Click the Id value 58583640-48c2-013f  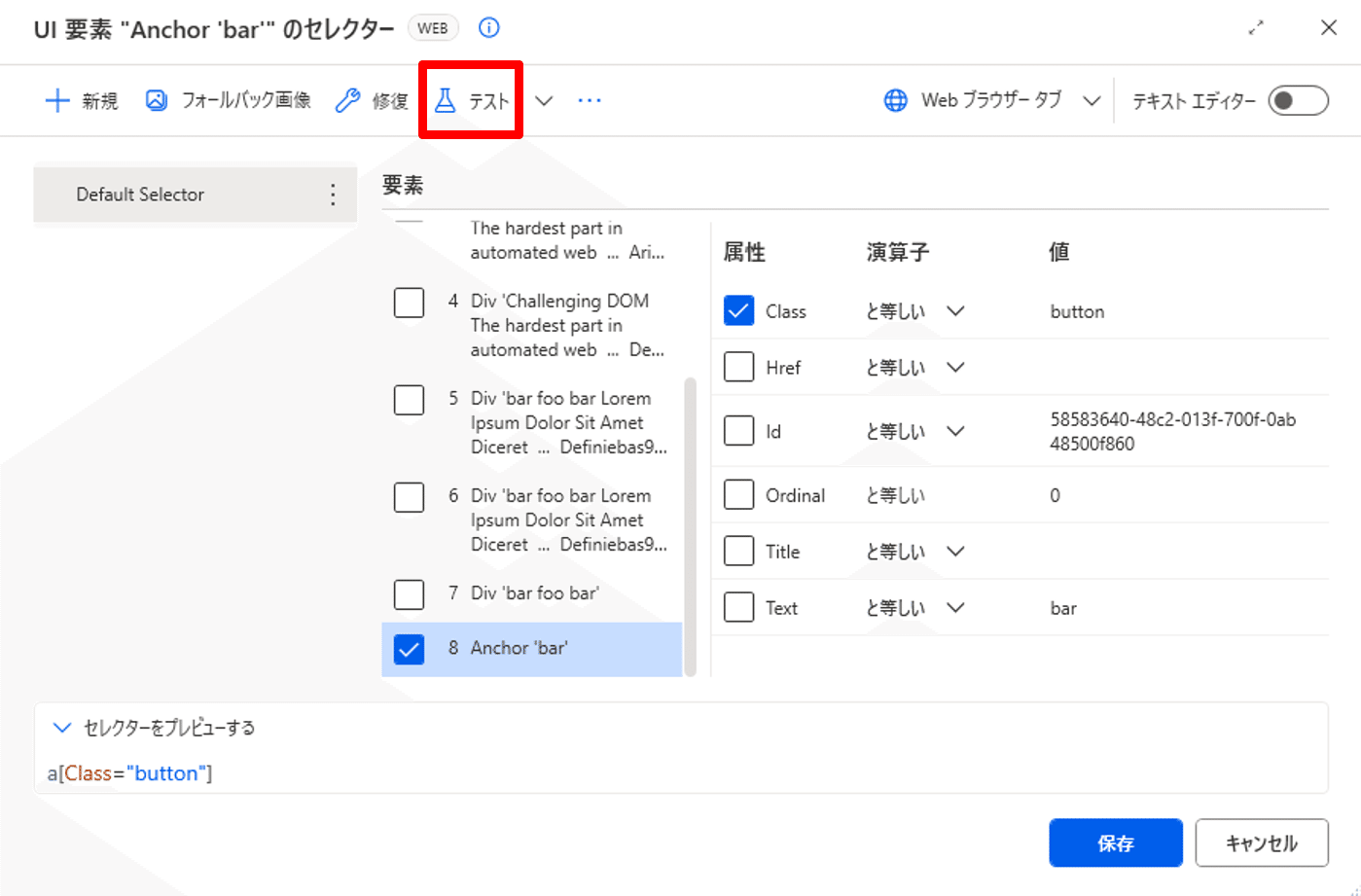1173,431
